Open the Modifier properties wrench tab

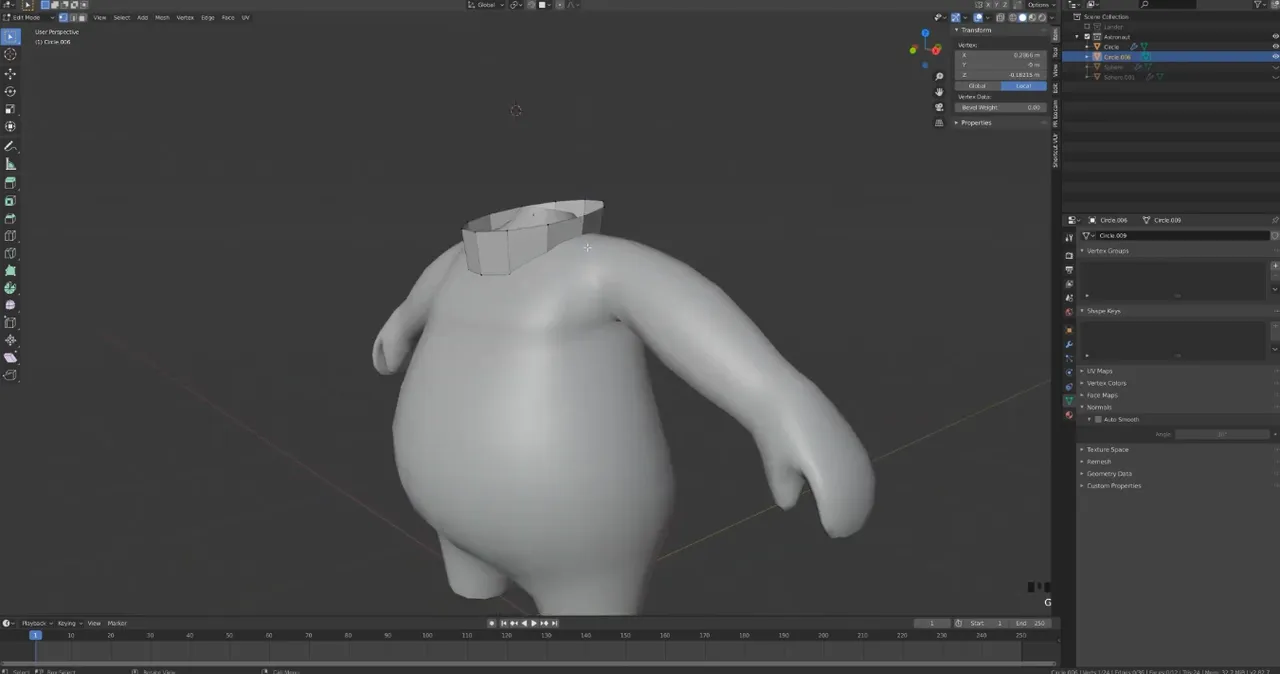pyautogui.click(x=1069, y=344)
